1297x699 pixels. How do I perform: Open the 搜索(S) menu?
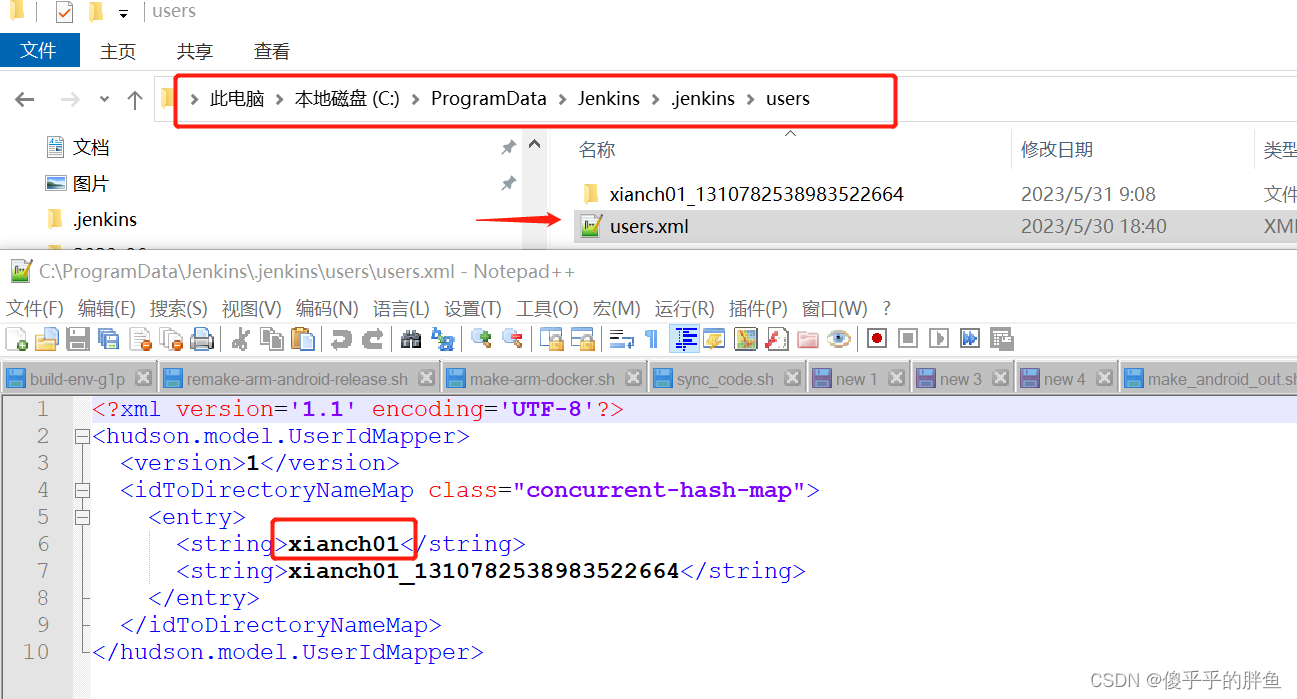pos(179,308)
